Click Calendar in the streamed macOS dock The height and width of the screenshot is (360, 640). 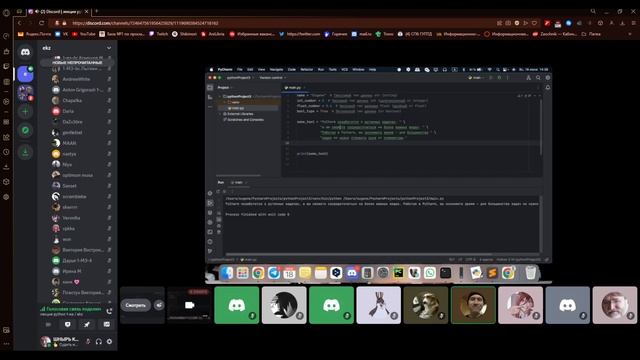click(289, 273)
